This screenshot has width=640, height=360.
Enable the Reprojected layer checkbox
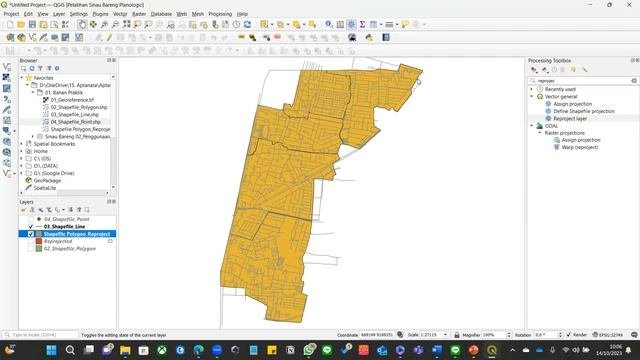coord(31,241)
